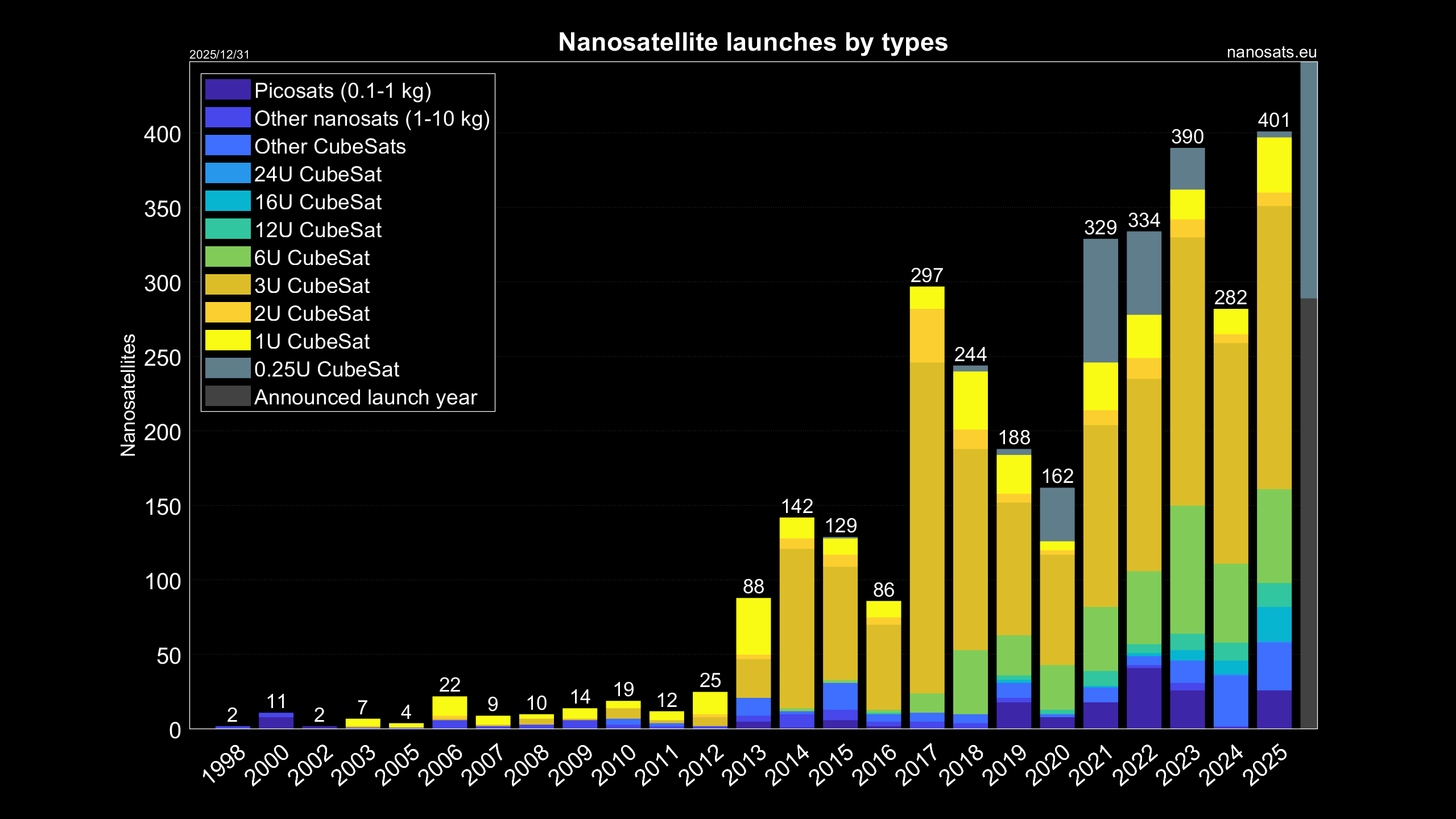The width and height of the screenshot is (1456, 819).
Task: Click the 2U CubeSat legend label
Action: click(x=312, y=313)
